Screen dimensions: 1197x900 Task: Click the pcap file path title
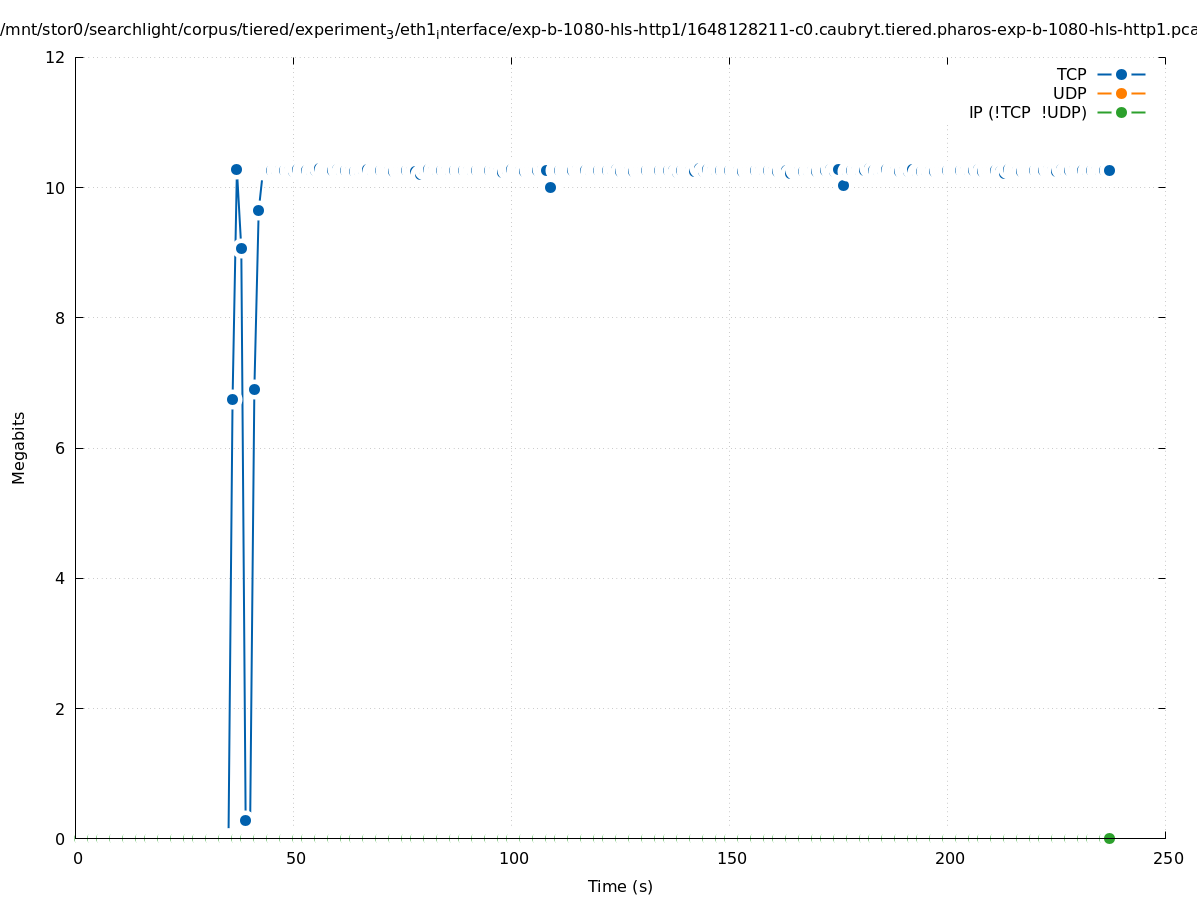598,29
